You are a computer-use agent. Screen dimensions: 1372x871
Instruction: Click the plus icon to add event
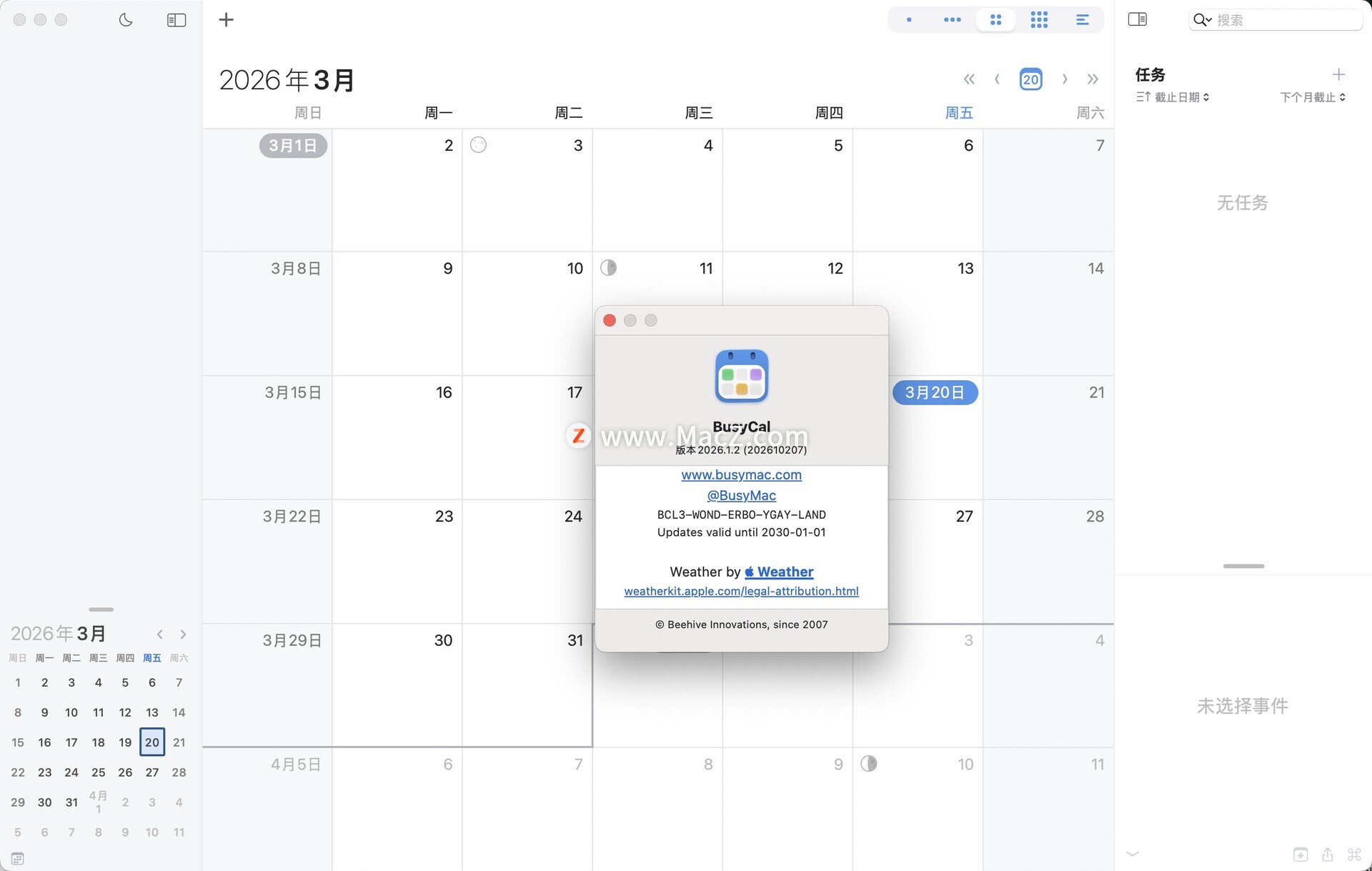click(x=226, y=20)
